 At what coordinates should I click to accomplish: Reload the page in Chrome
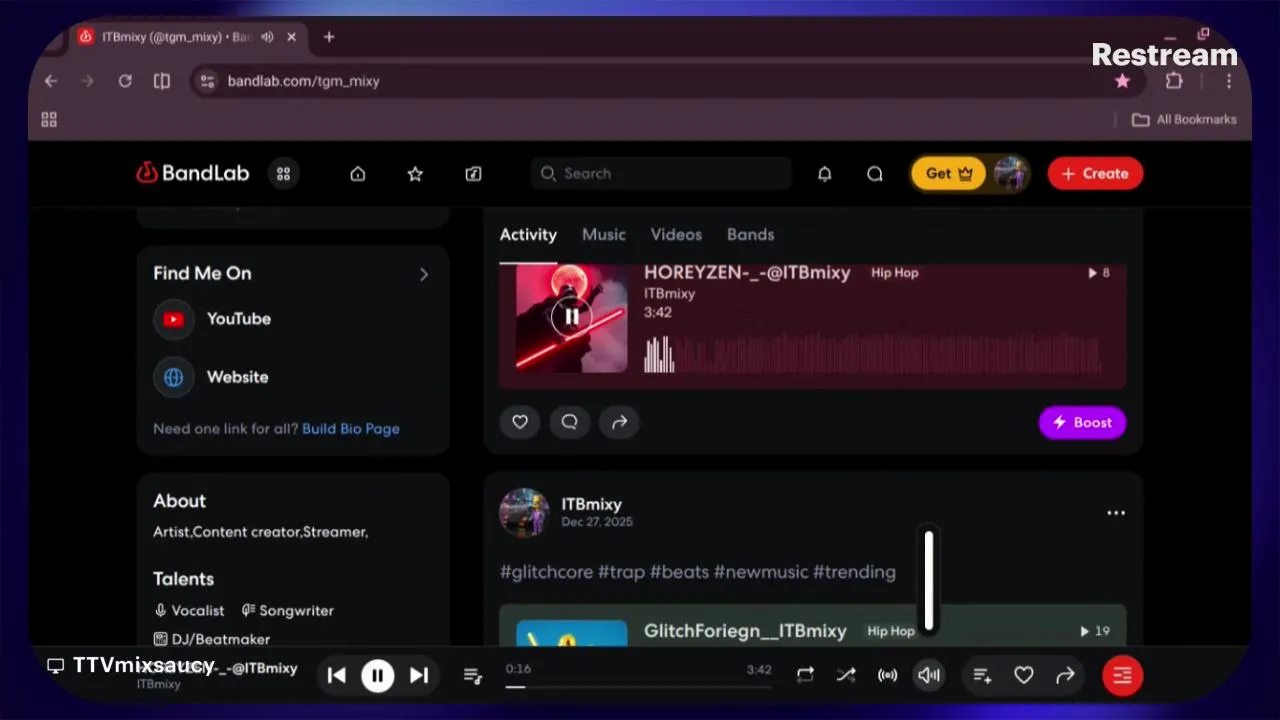(x=125, y=81)
